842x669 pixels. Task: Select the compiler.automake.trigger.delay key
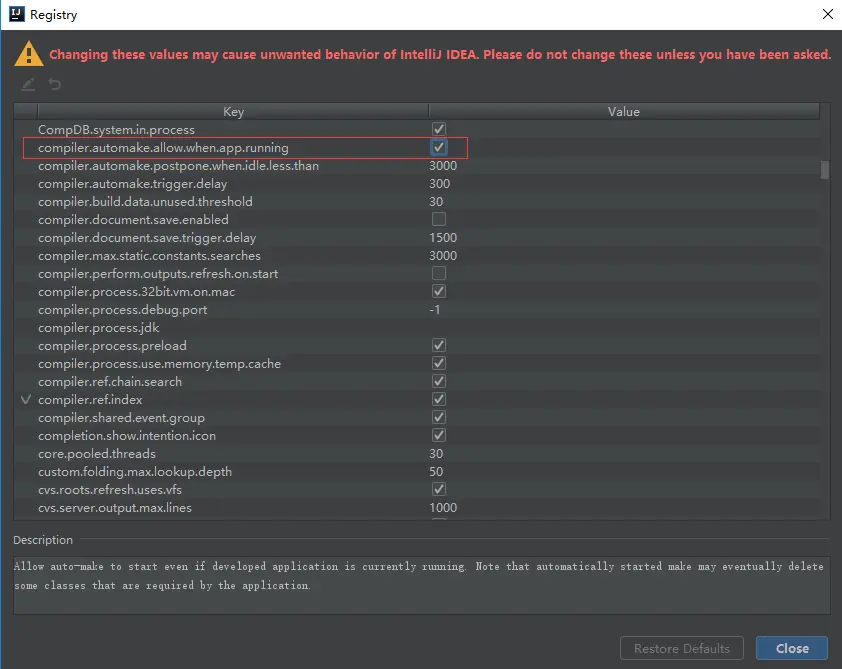point(133,184)
